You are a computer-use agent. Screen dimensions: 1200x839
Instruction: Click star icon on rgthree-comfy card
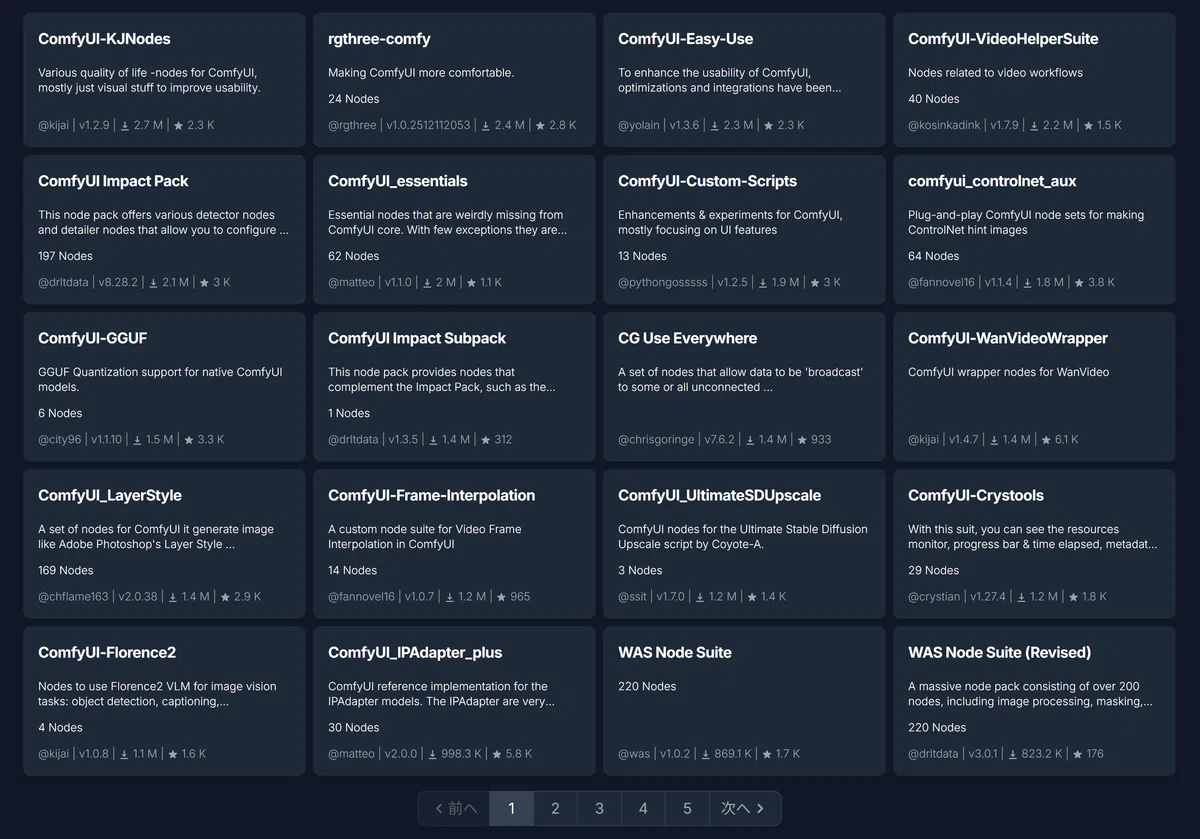[541, 126]
